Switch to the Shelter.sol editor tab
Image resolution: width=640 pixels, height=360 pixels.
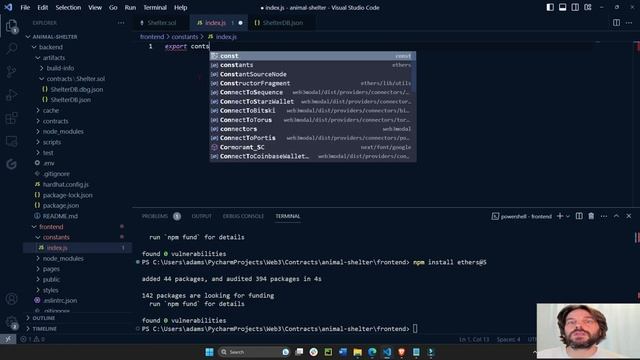161,23
